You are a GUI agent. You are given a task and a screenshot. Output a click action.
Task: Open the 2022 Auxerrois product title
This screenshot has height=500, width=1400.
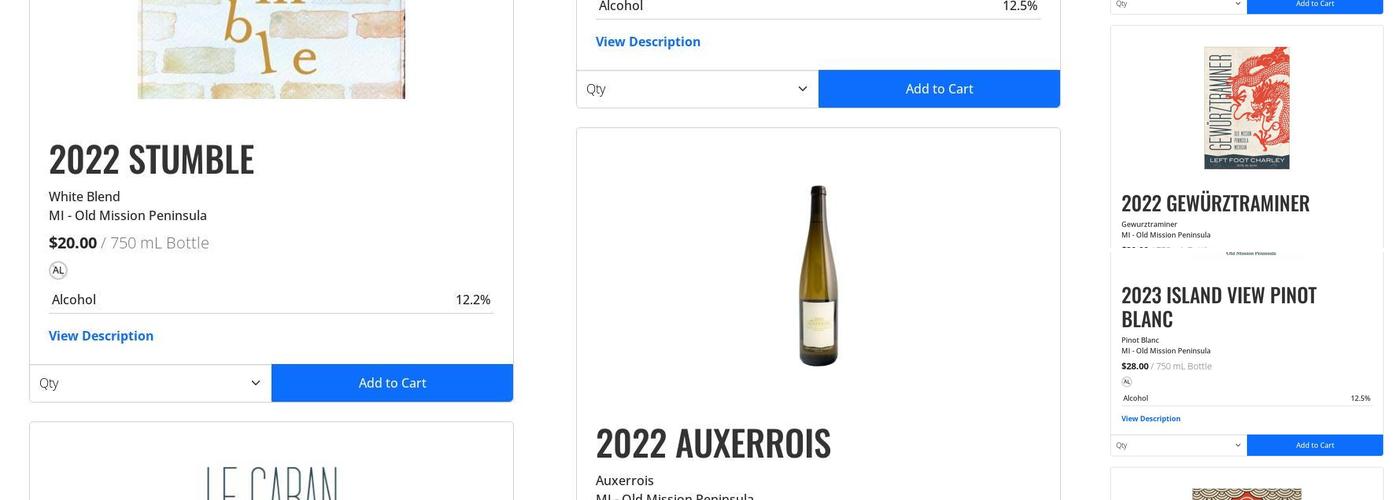713,443
